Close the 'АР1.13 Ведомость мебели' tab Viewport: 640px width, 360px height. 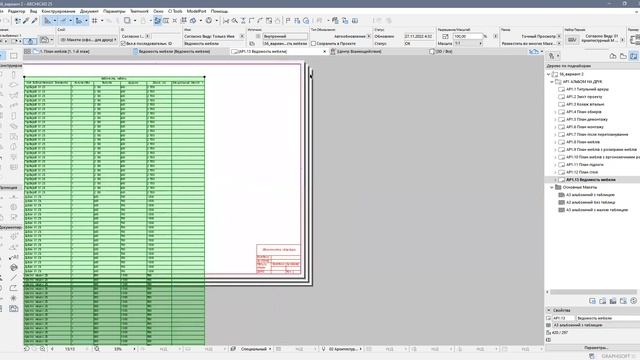324,51
